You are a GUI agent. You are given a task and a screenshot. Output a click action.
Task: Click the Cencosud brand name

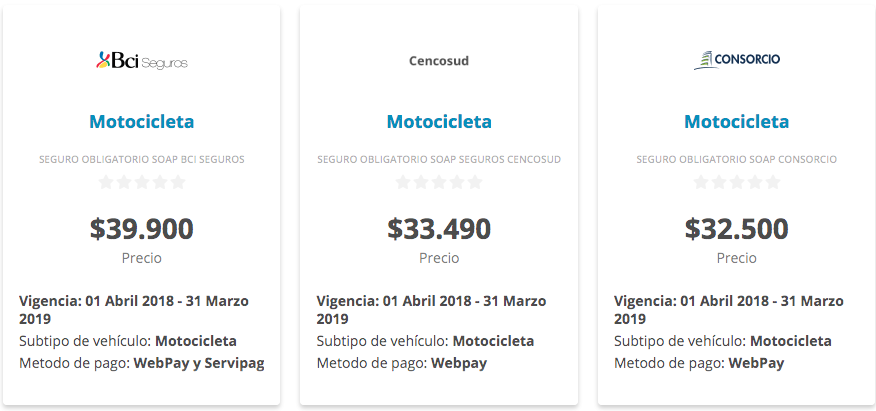(439, 60)
